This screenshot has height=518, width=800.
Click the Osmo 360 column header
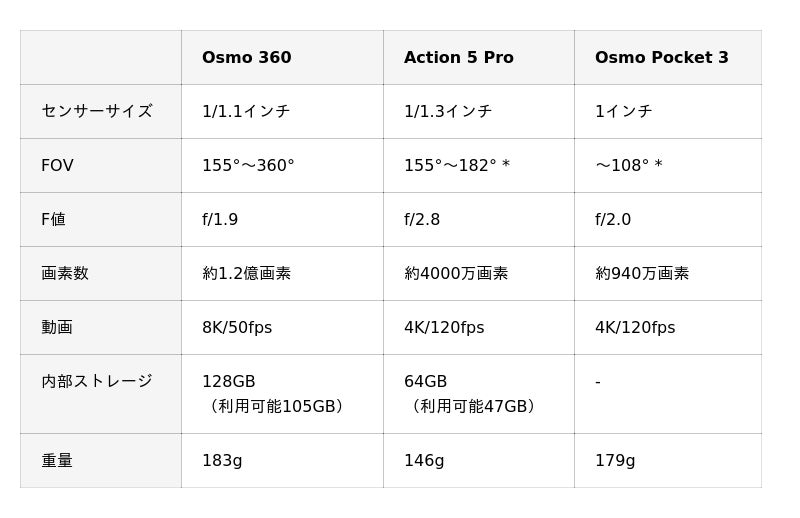247,58
